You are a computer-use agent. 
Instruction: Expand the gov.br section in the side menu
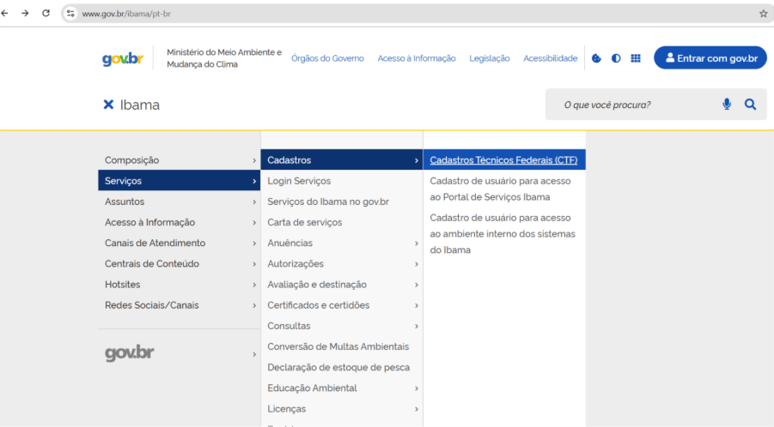pyautogui.click(x=179, y=354)
